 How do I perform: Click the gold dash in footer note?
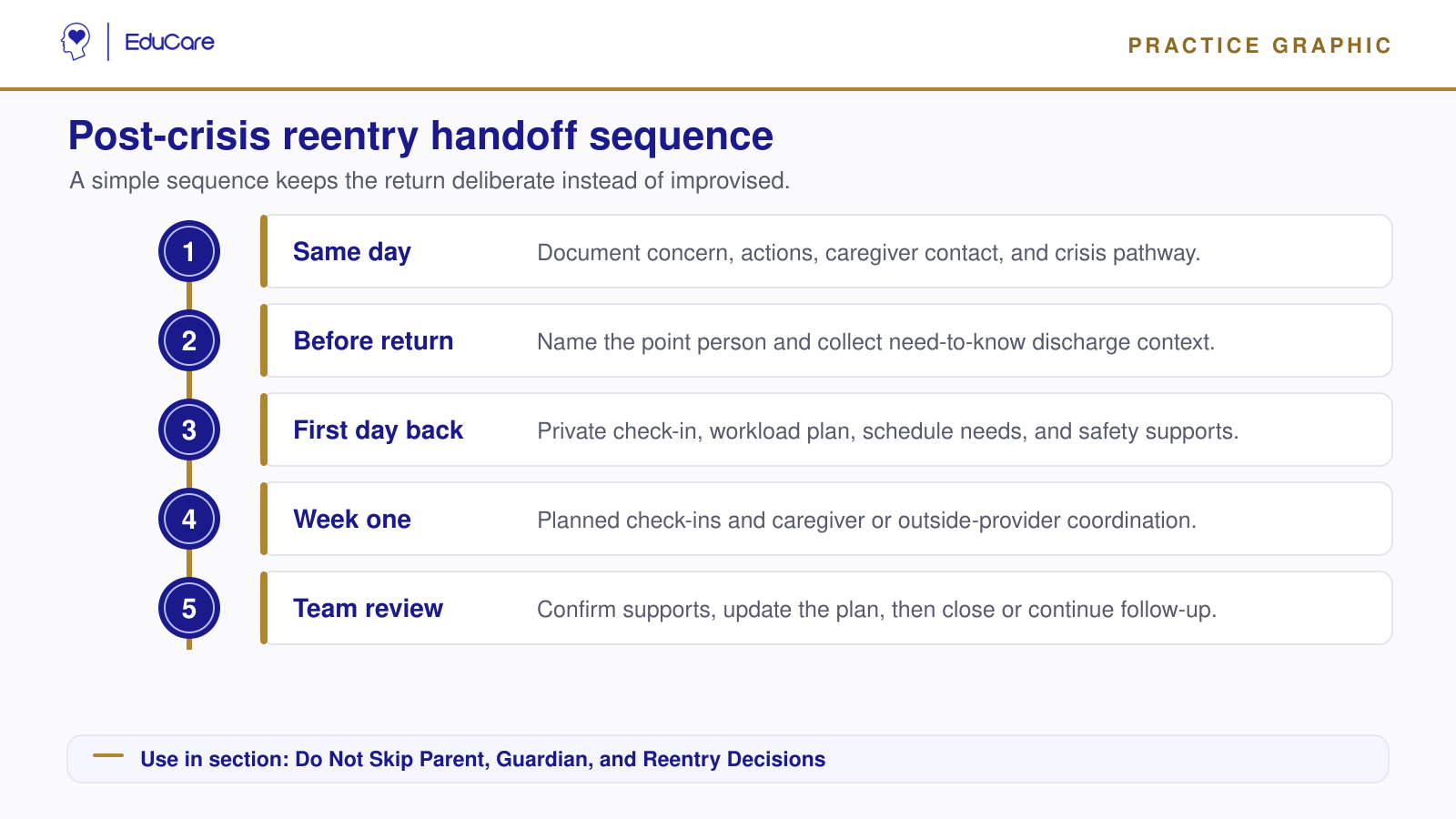(108, 755)
